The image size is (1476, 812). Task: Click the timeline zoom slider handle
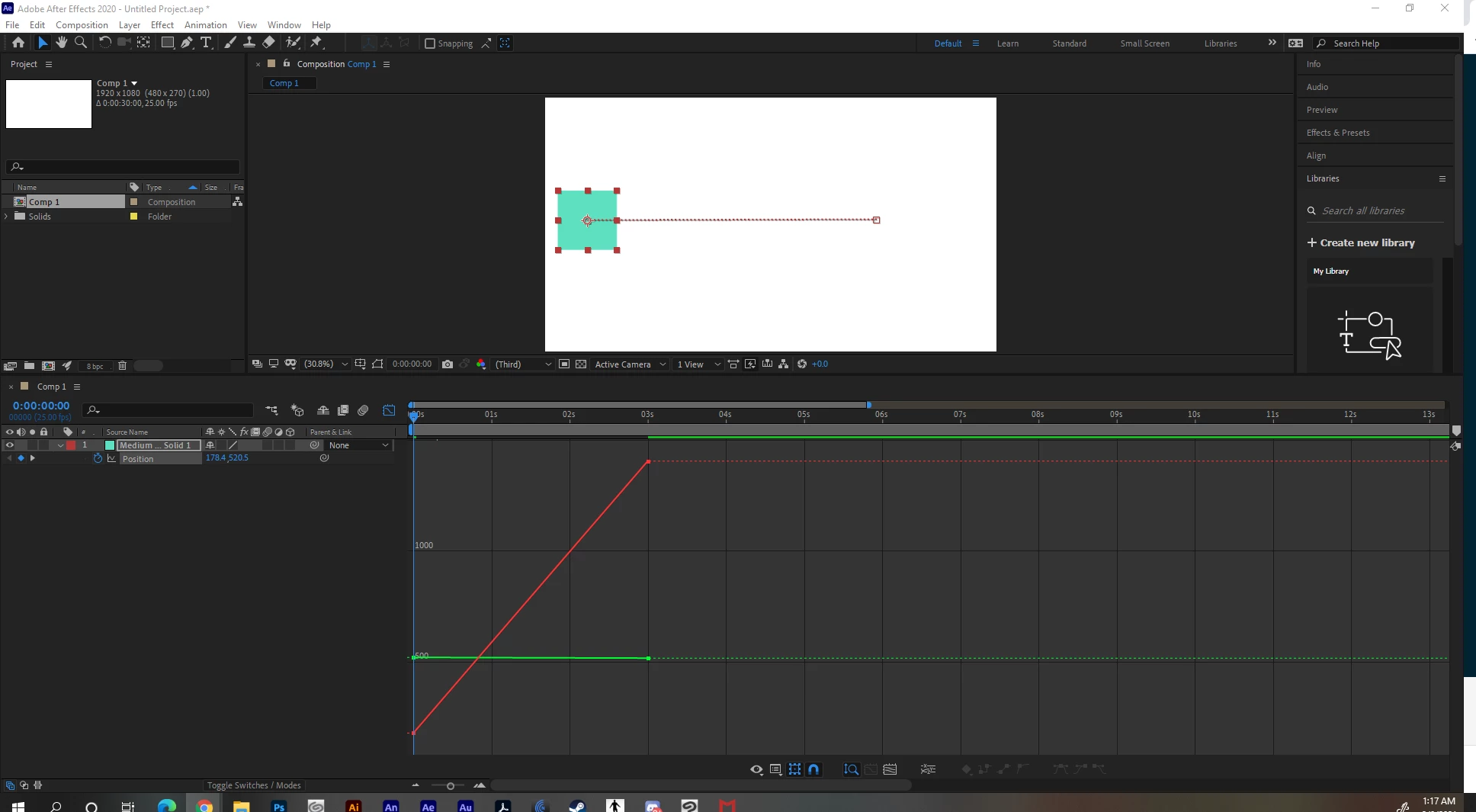pos(450,785)
